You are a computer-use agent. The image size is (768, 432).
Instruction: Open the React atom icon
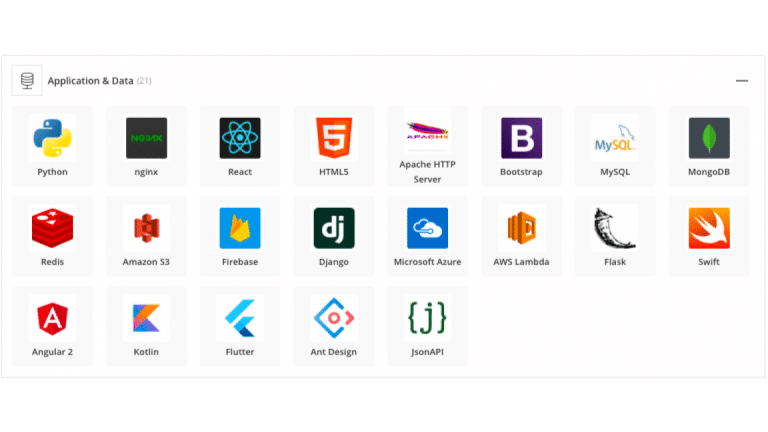click(240, 138)
